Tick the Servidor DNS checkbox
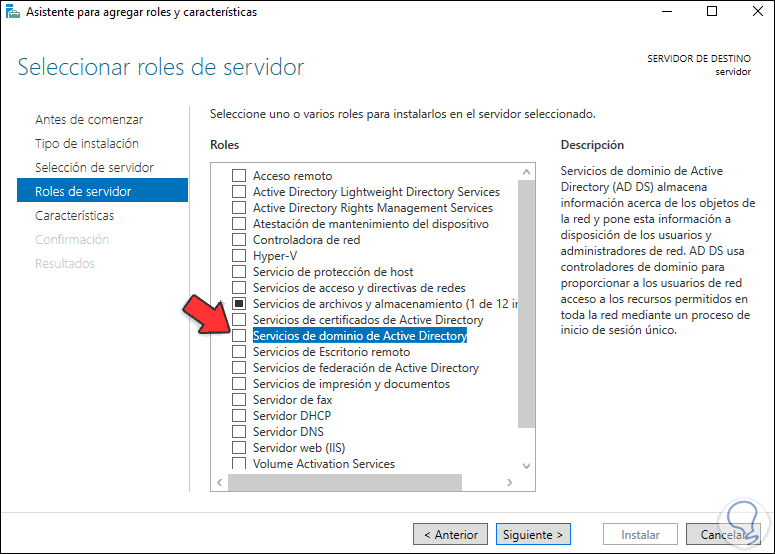 pos(239,432)
